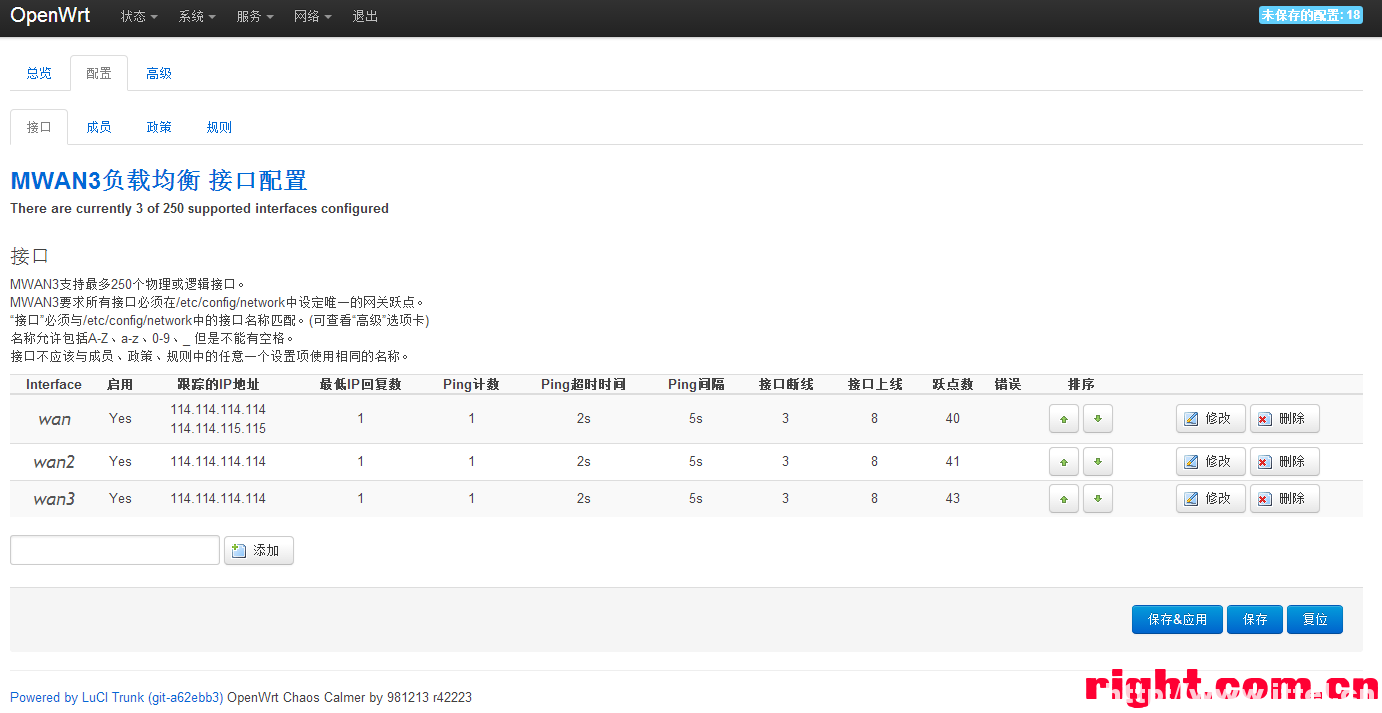Click the hop count value 41

952,462
